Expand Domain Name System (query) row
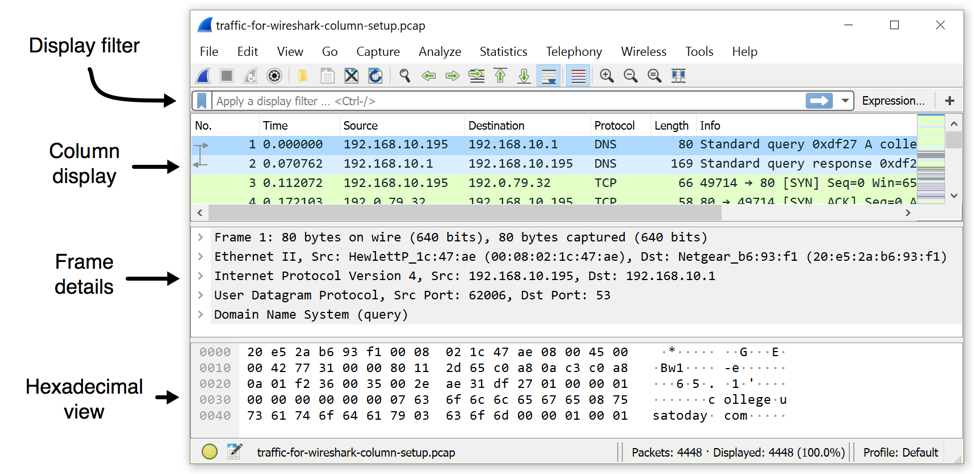 (200, 314)
